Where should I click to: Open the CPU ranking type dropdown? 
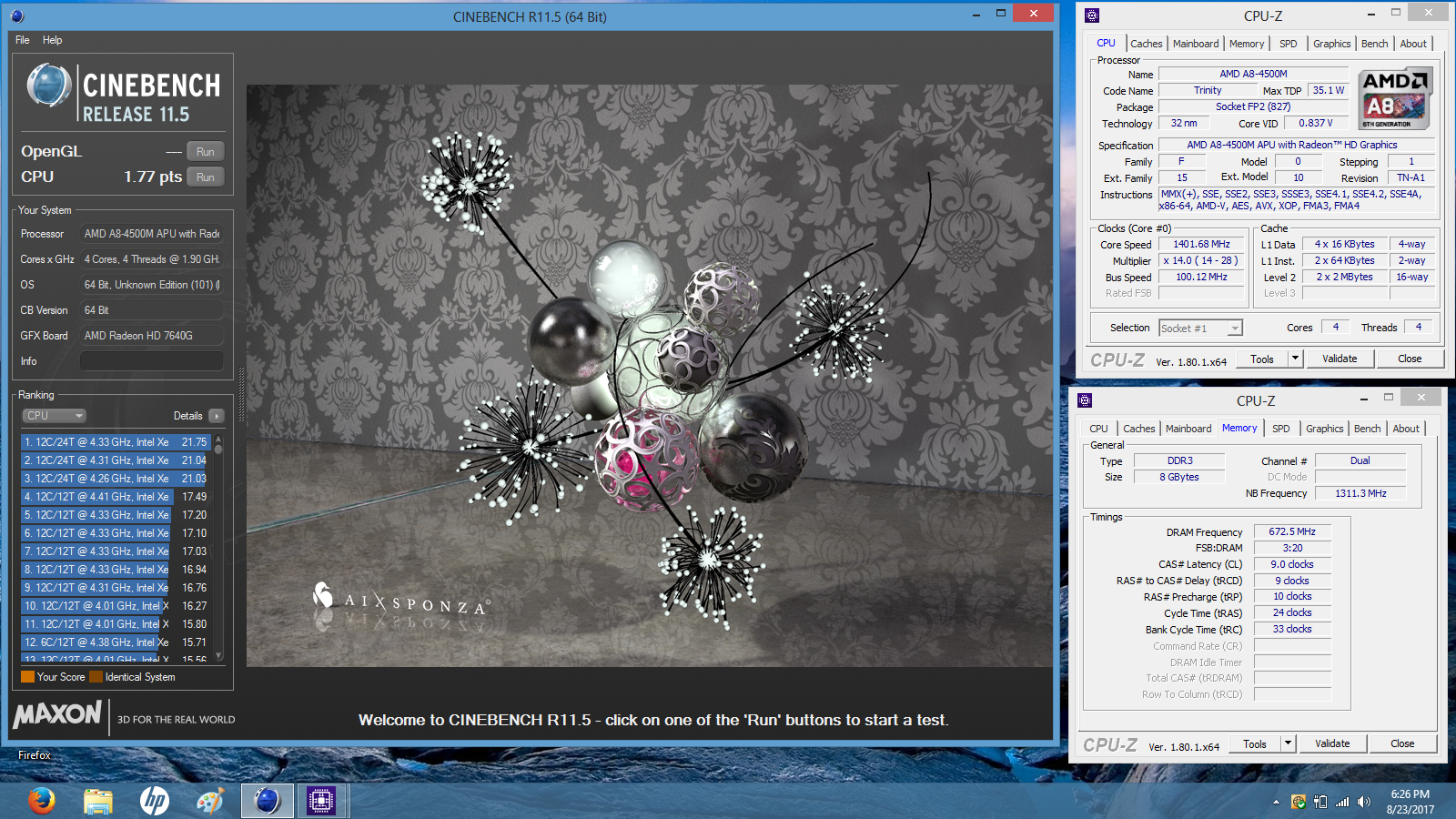point(54,416)
